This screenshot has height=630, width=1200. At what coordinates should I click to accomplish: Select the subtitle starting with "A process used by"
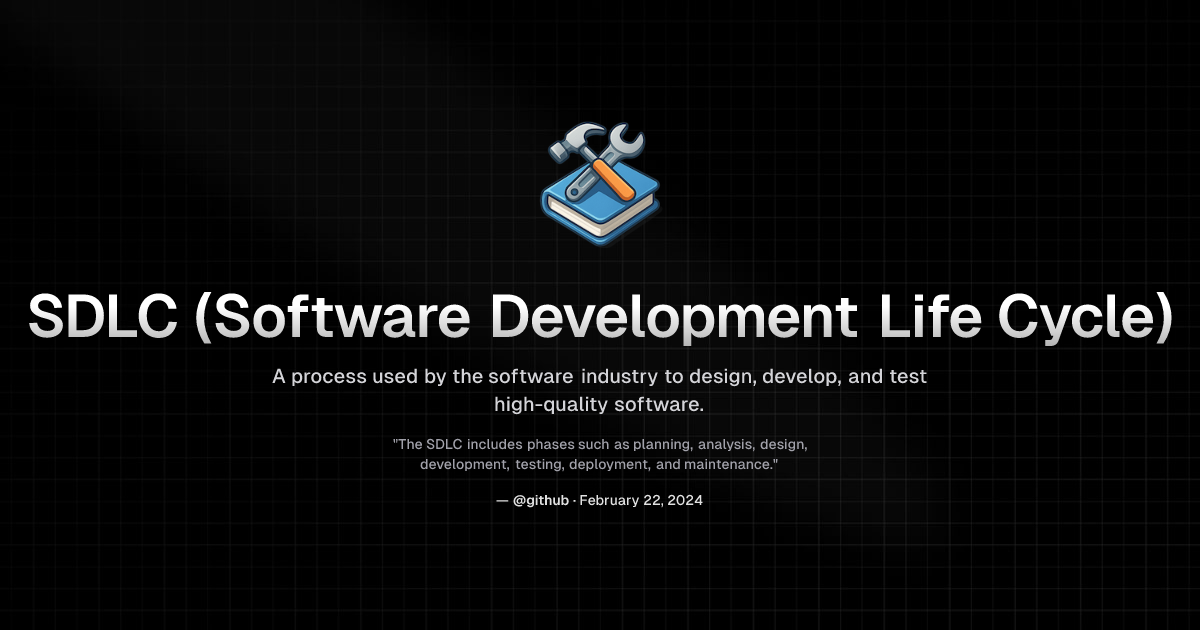[x=600, y=391]
